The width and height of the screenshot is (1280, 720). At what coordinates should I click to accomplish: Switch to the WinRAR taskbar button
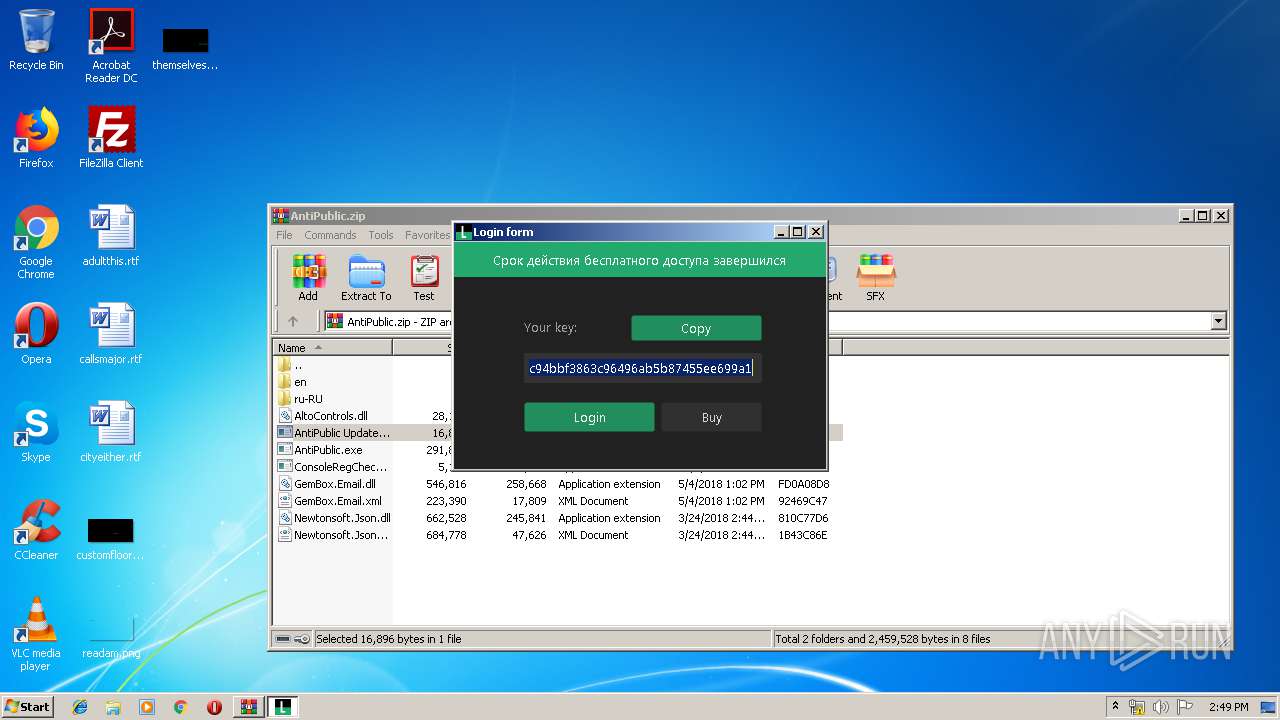(249, 707)
